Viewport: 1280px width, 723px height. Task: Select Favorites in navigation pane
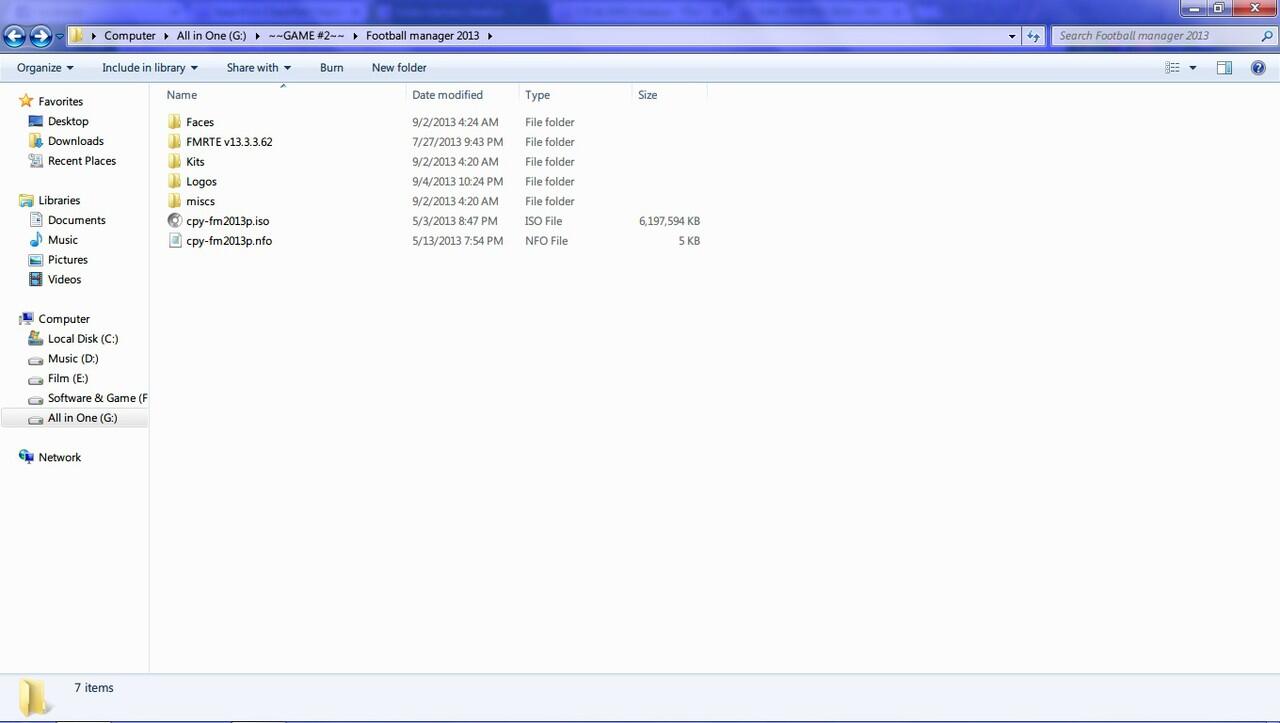coord(60,101)
